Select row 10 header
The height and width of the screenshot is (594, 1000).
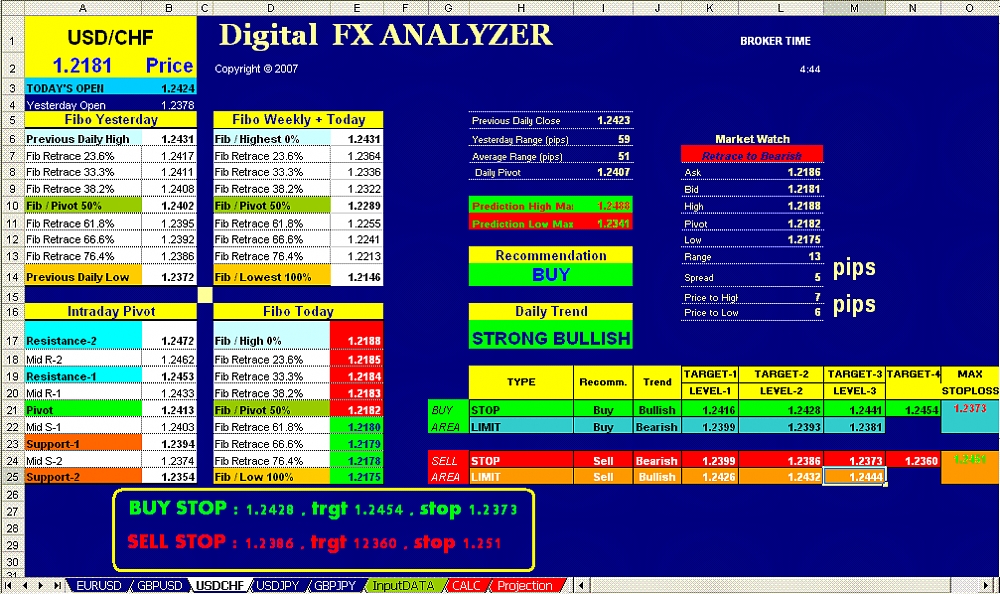click(x=12, y=206)
